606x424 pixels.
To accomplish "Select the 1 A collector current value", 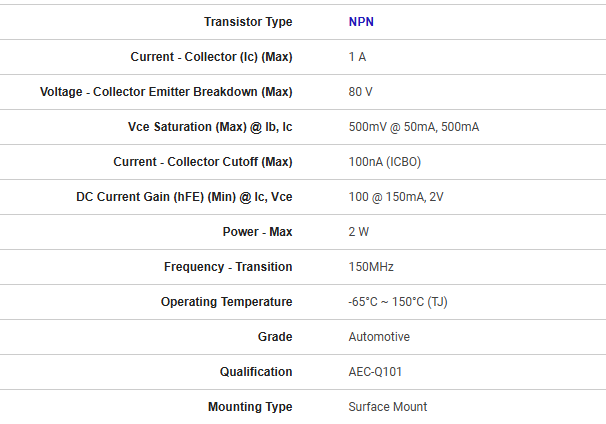I will [x=357, y=57].
